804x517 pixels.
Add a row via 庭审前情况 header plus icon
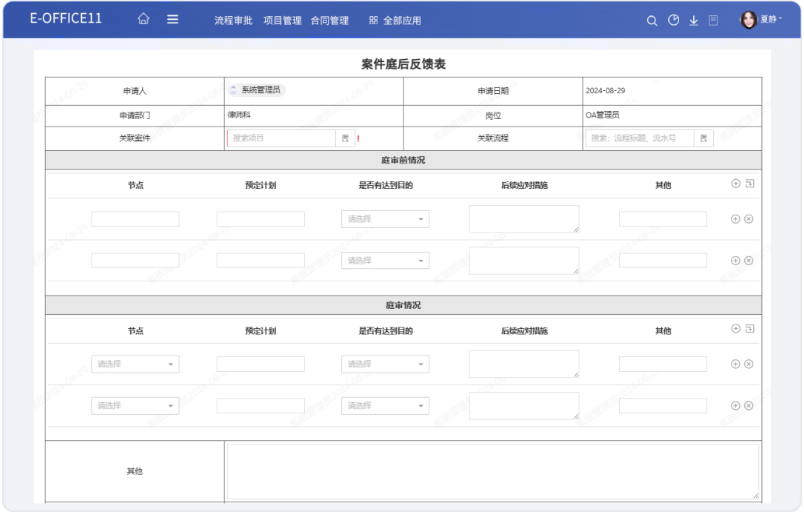pos(736,184)
